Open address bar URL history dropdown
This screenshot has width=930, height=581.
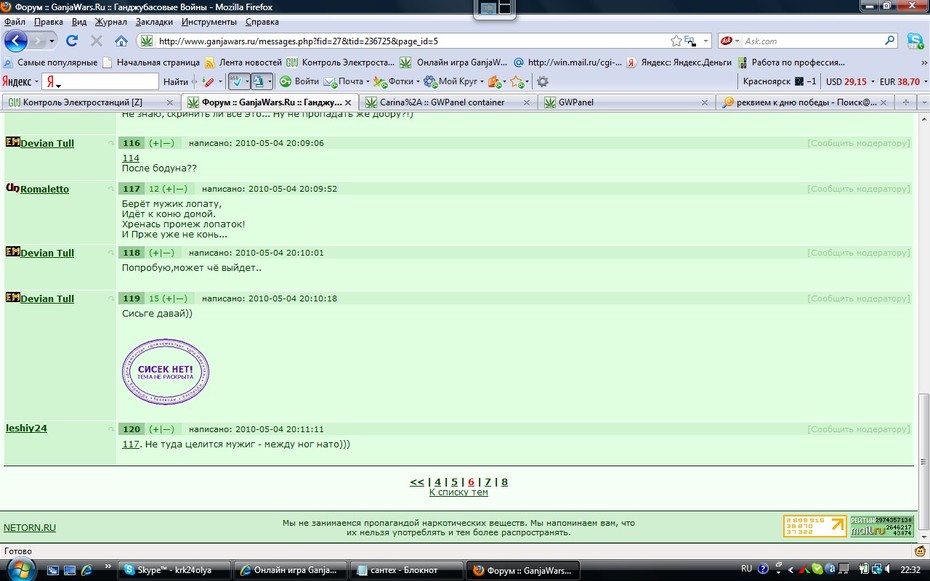pyautogui.click(x=705, y=41)
